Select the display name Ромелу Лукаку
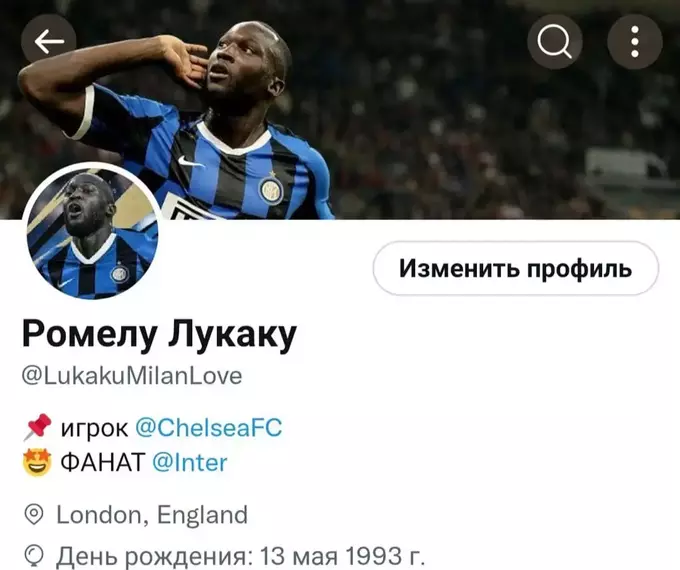This screenshot has width=680, height=570. [159, 335]
